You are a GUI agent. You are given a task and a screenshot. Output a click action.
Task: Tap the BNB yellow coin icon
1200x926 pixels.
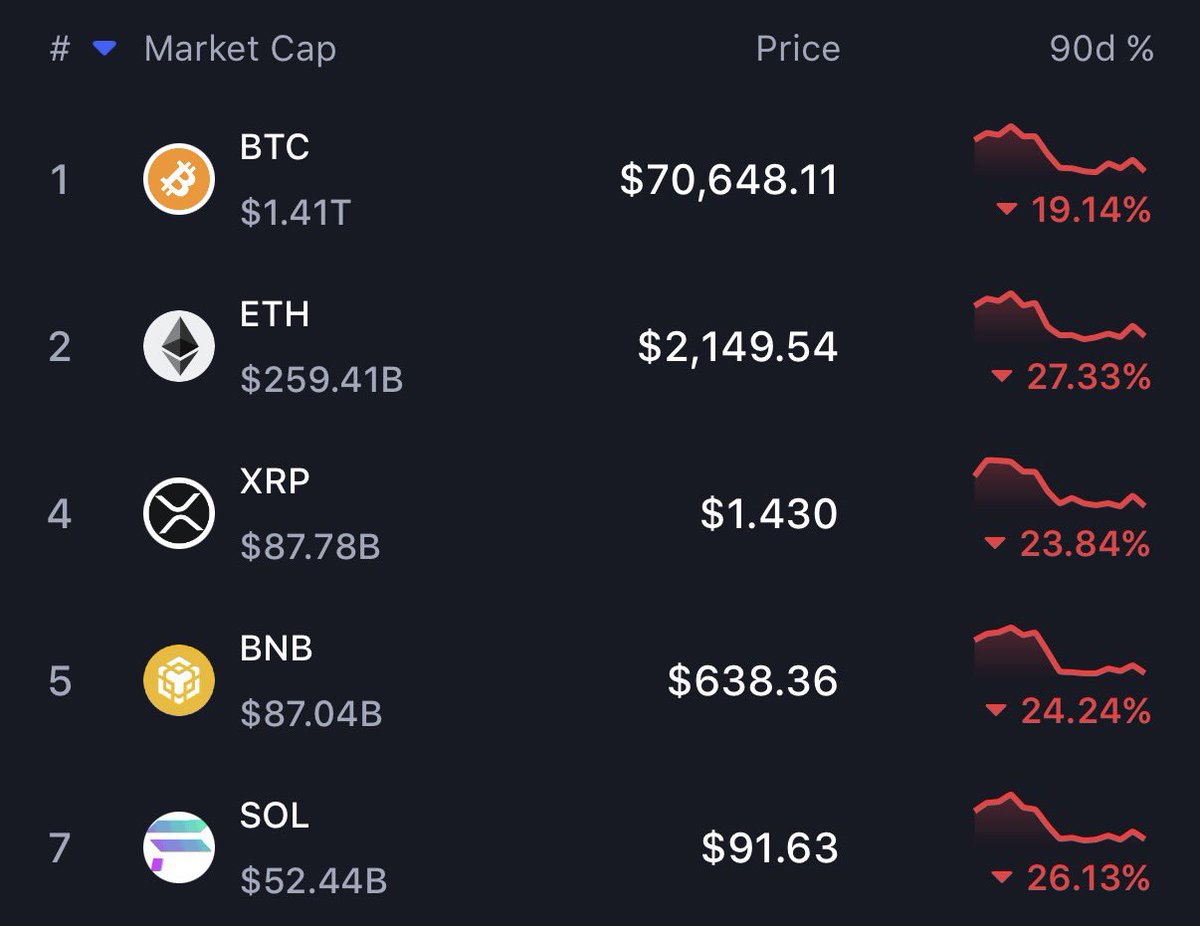(x=179, y=681)
